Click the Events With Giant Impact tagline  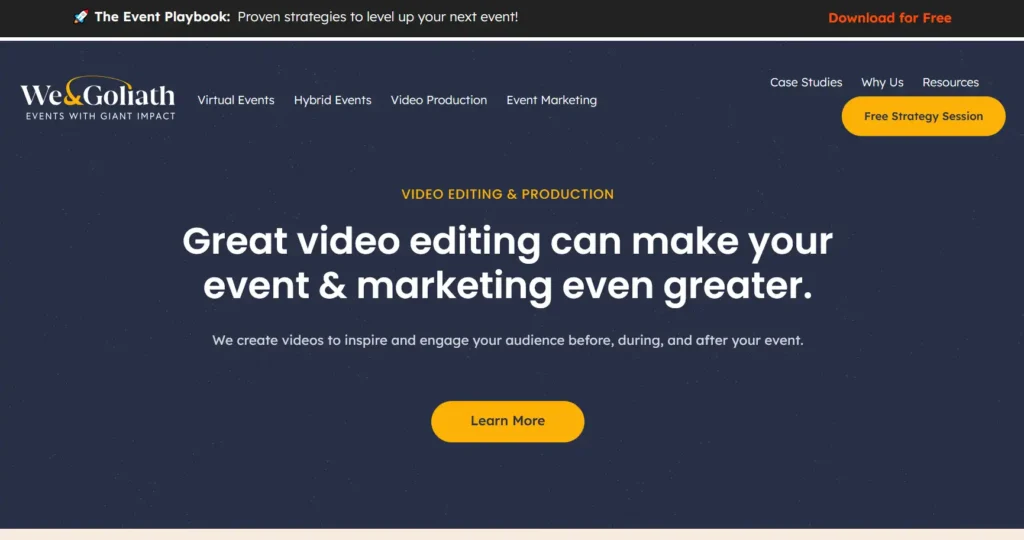coord(101,116)
